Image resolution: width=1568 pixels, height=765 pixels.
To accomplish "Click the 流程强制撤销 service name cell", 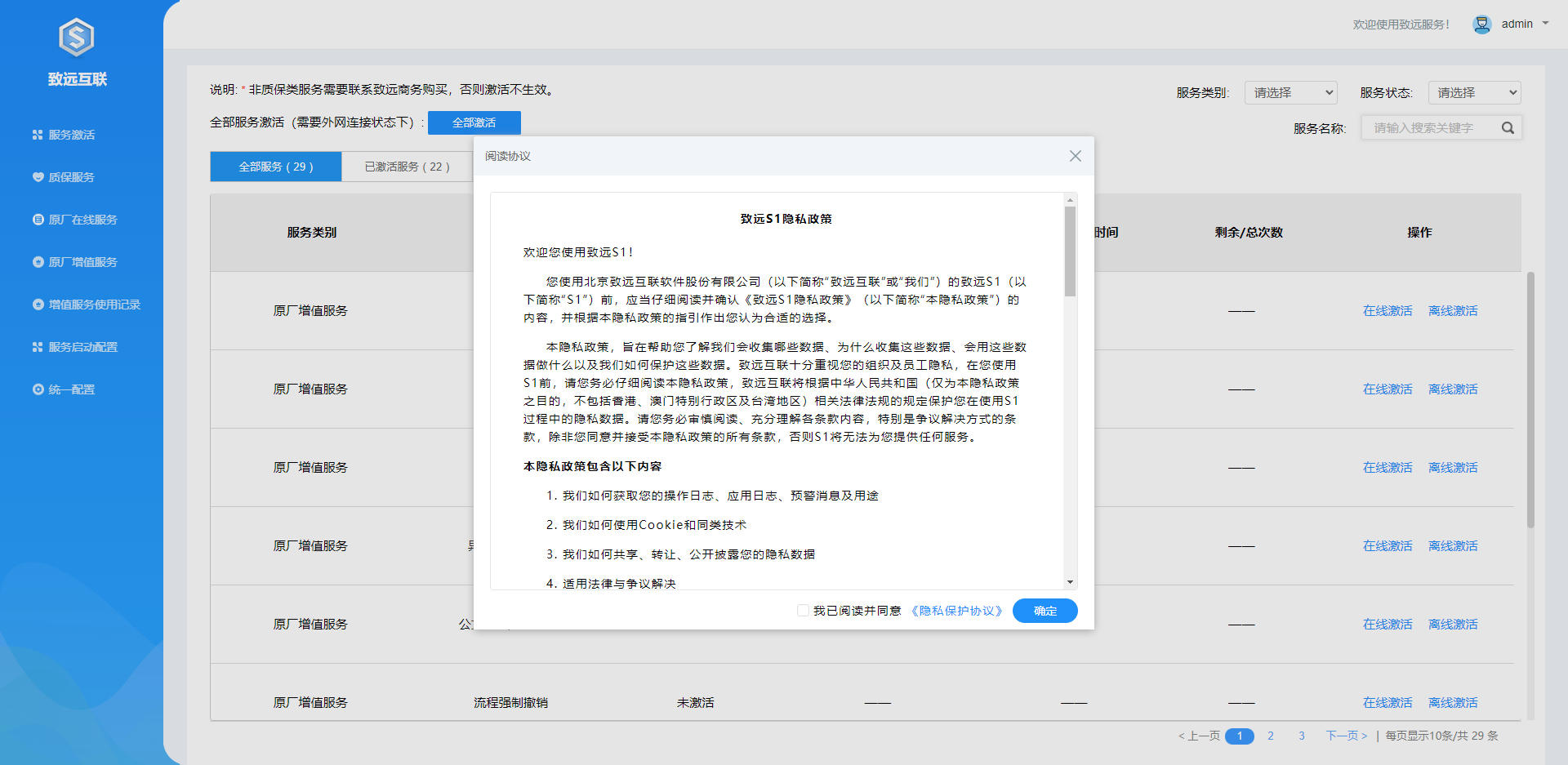I will pos(511,703).
